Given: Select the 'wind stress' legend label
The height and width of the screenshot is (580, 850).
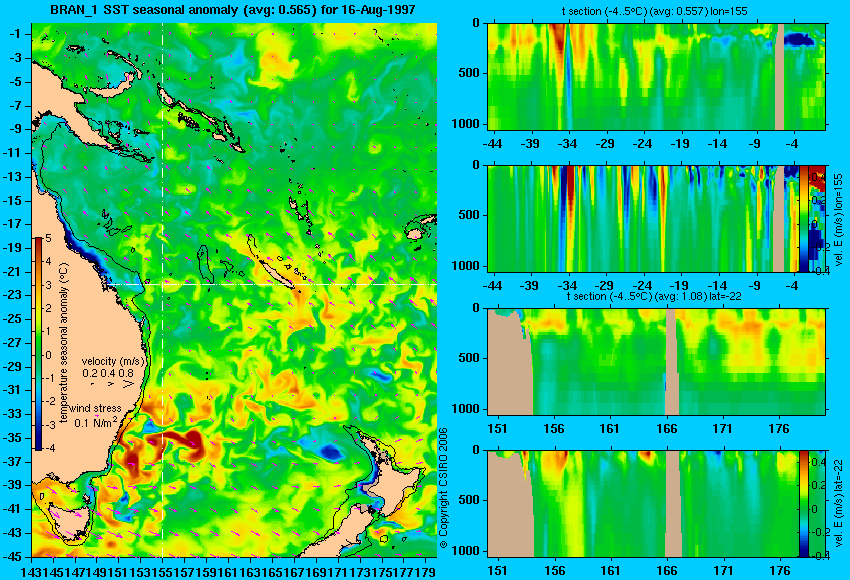Looking at the screenshot, I should click(x=95, y=409).
